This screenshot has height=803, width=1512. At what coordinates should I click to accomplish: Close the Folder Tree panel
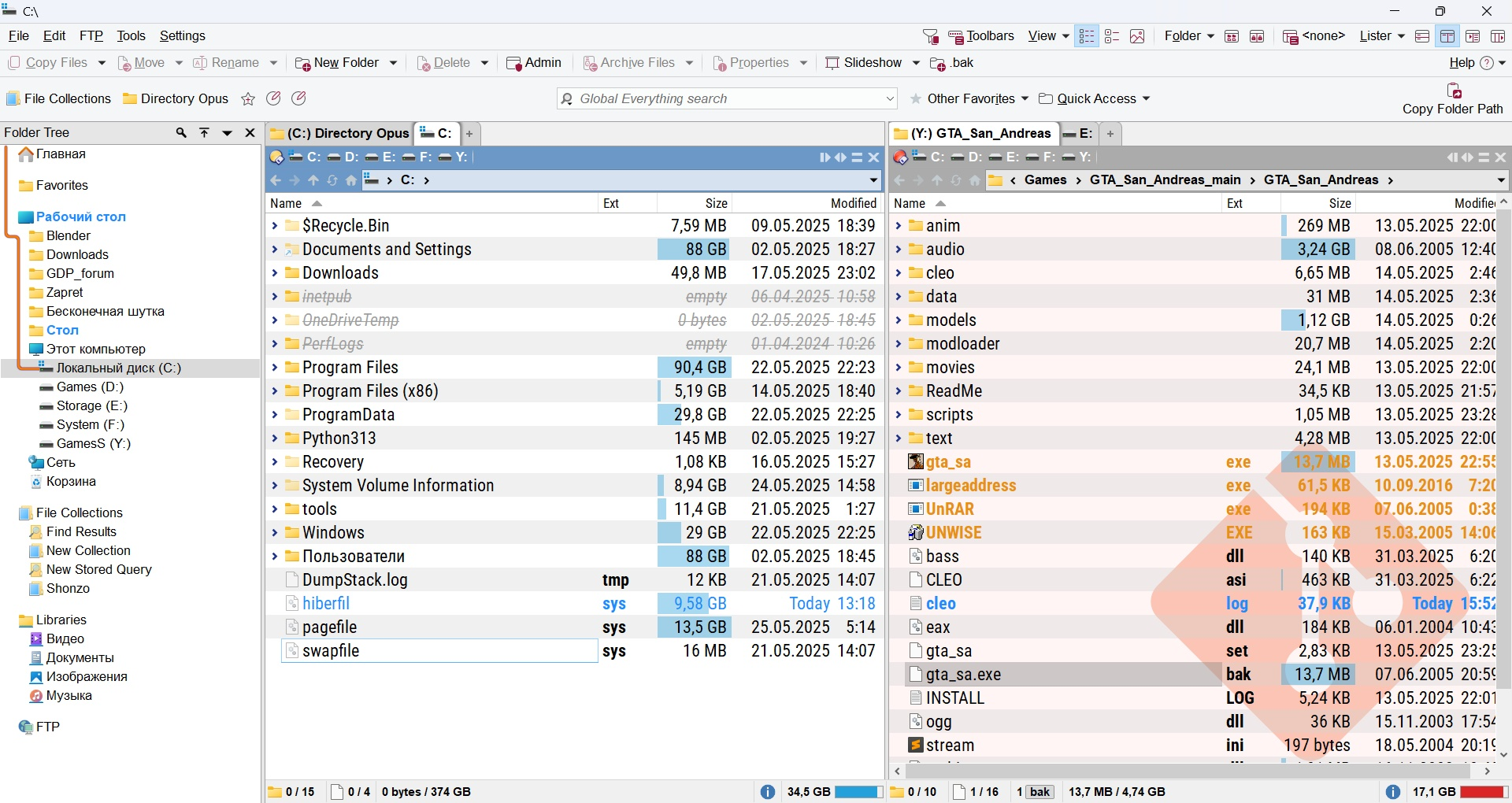coord(250,132)
